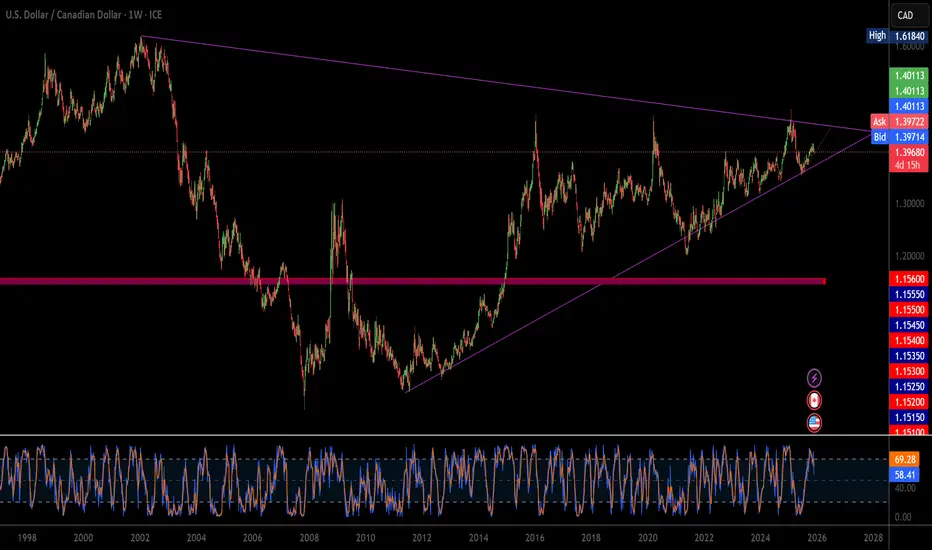Image resolution: width=932 pixels, height=550 pixels.
Task: Click the 2006 label on time axis
Action: click(x=253, y=538)
